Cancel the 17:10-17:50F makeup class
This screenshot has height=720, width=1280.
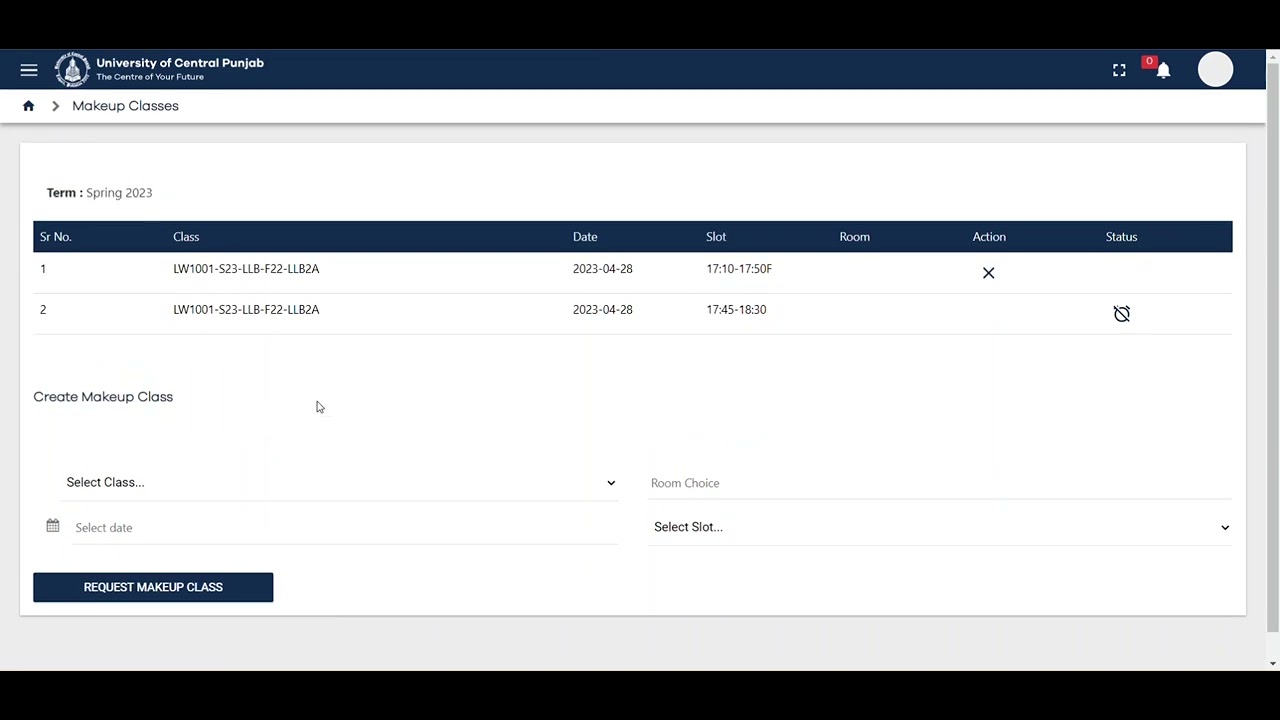[988, 273]
